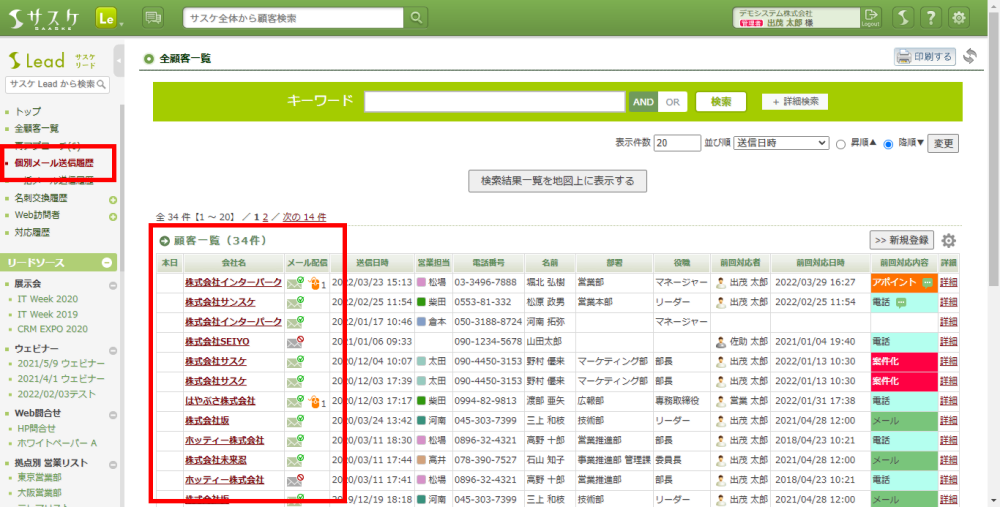The image size is (1000, 507).
Task: Click mail delivery icon for 株式会社SEIYO row
Action: [295, 342]
